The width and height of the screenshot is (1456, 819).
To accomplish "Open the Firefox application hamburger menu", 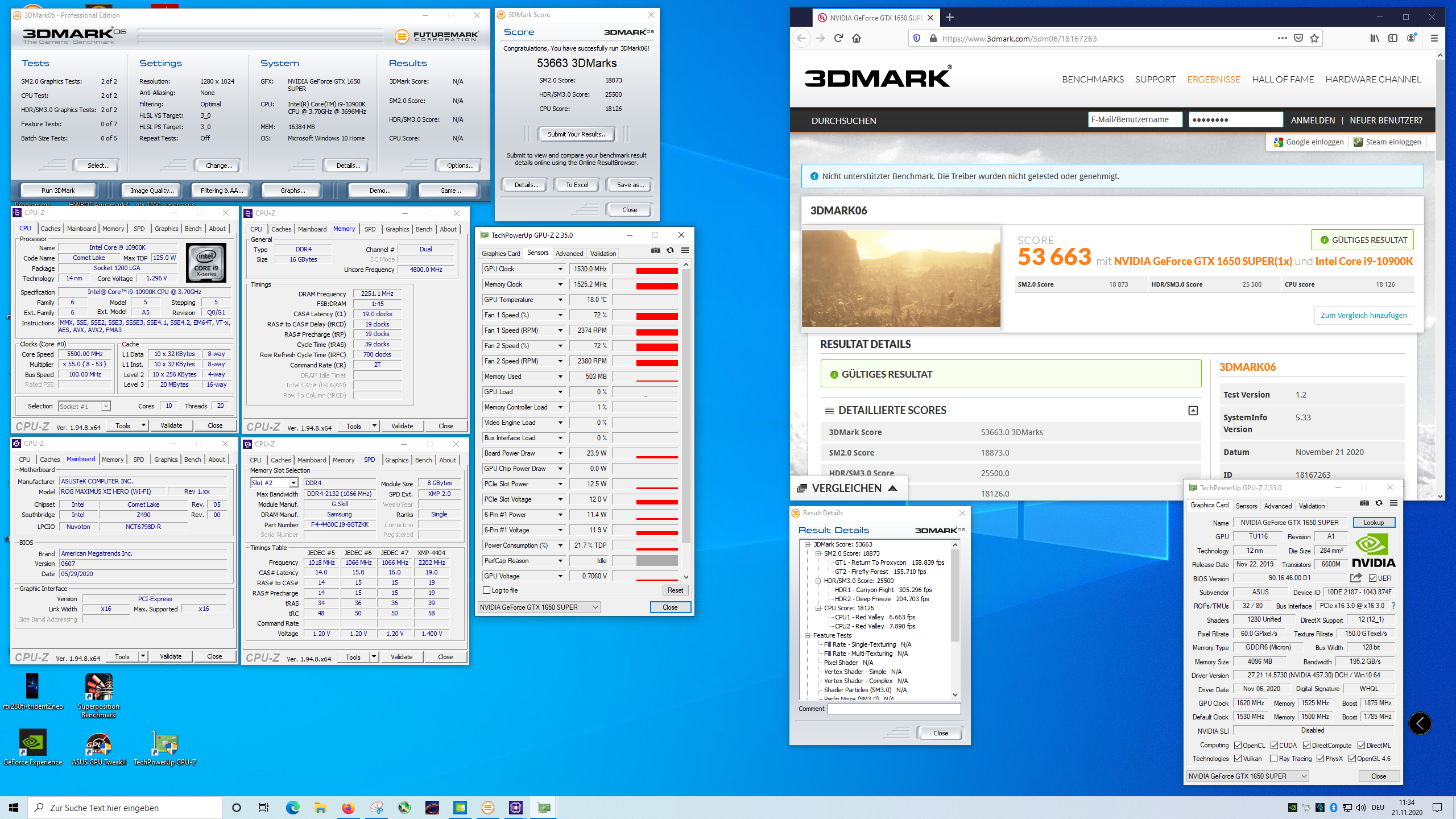I will pyautogui.click(x=1434, y=38).
